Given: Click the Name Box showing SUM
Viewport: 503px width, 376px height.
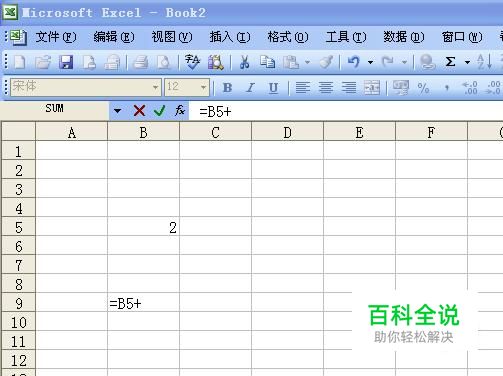Looking at the screenshot, I should tap(54, 111).
